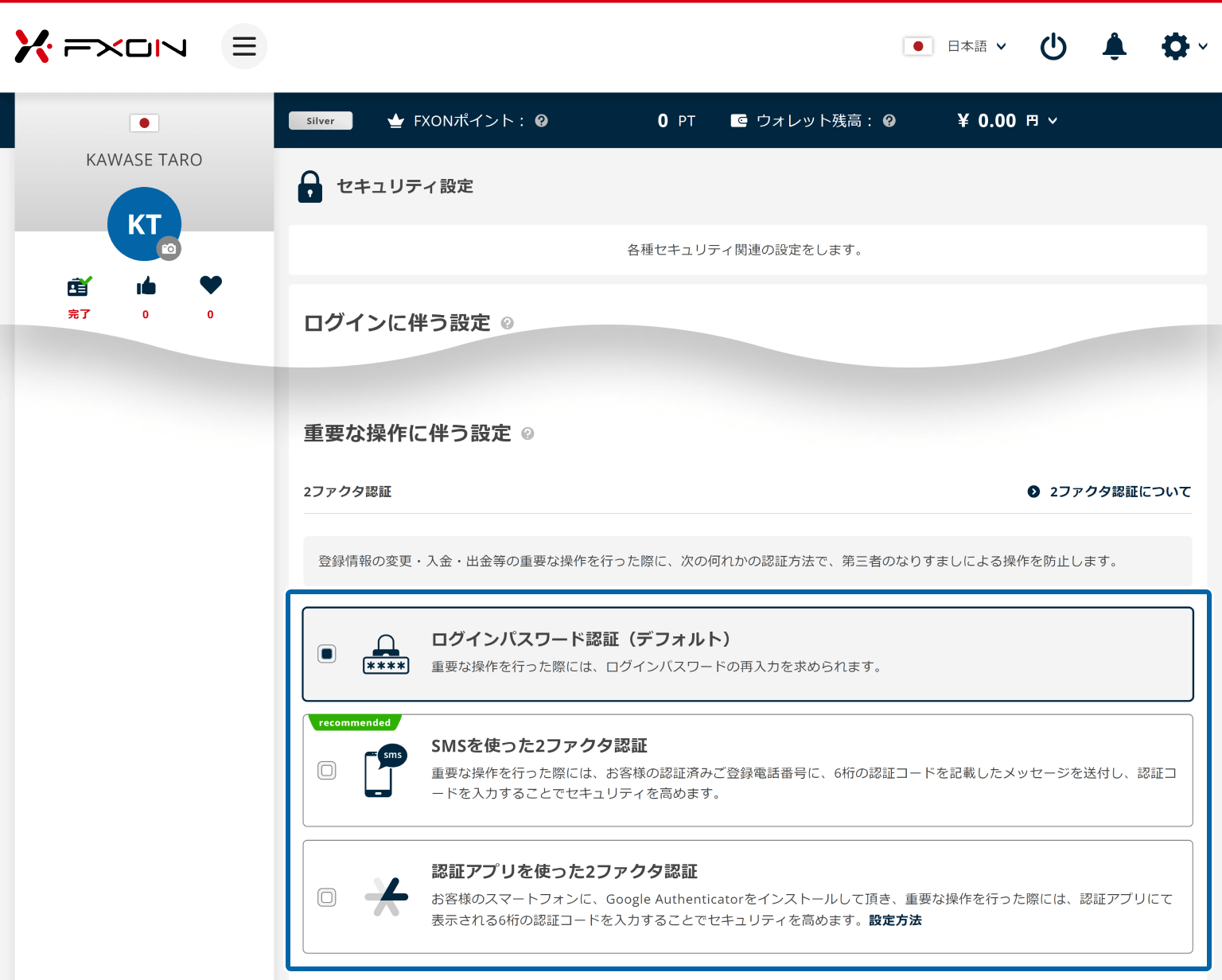The height and width of the screenshot is (980, 1222).
Task: Click the password lock icon
Action: point(386,654)
